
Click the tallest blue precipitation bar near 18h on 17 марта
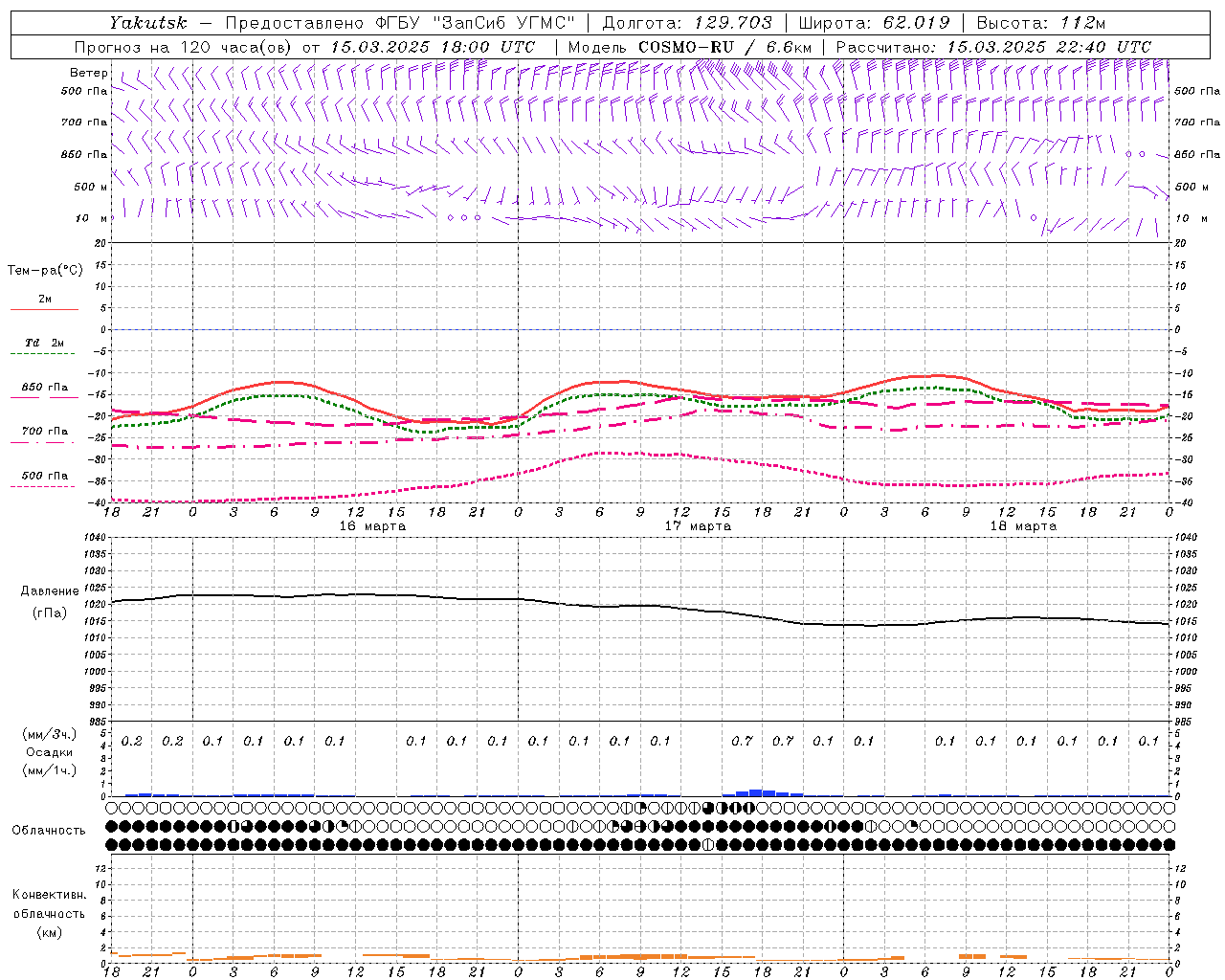click(756, 792)
